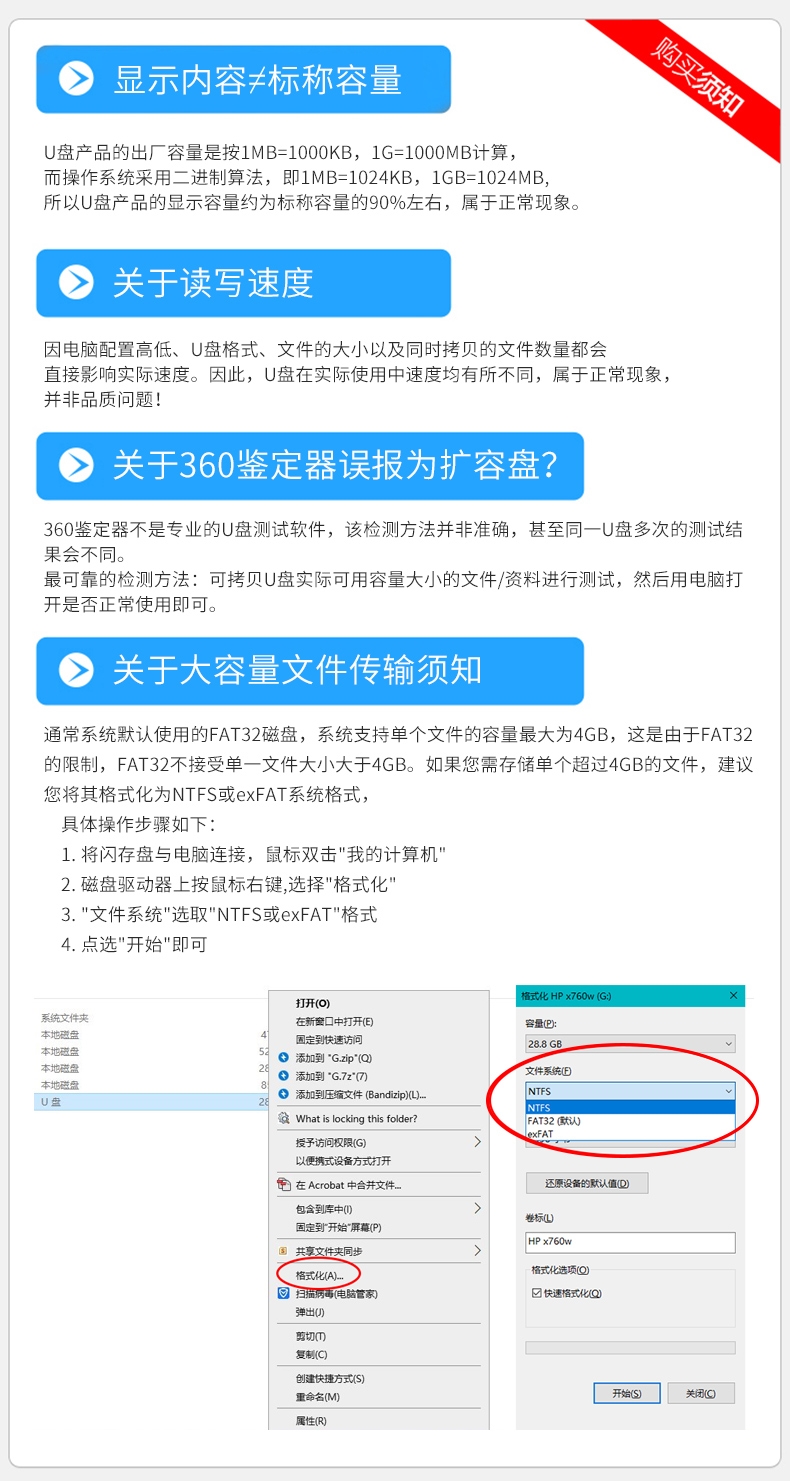Expand 容量(P) 28.8 GB dropdown
The width and height of the screenshot is (790, 1481).
[630, 1044]
